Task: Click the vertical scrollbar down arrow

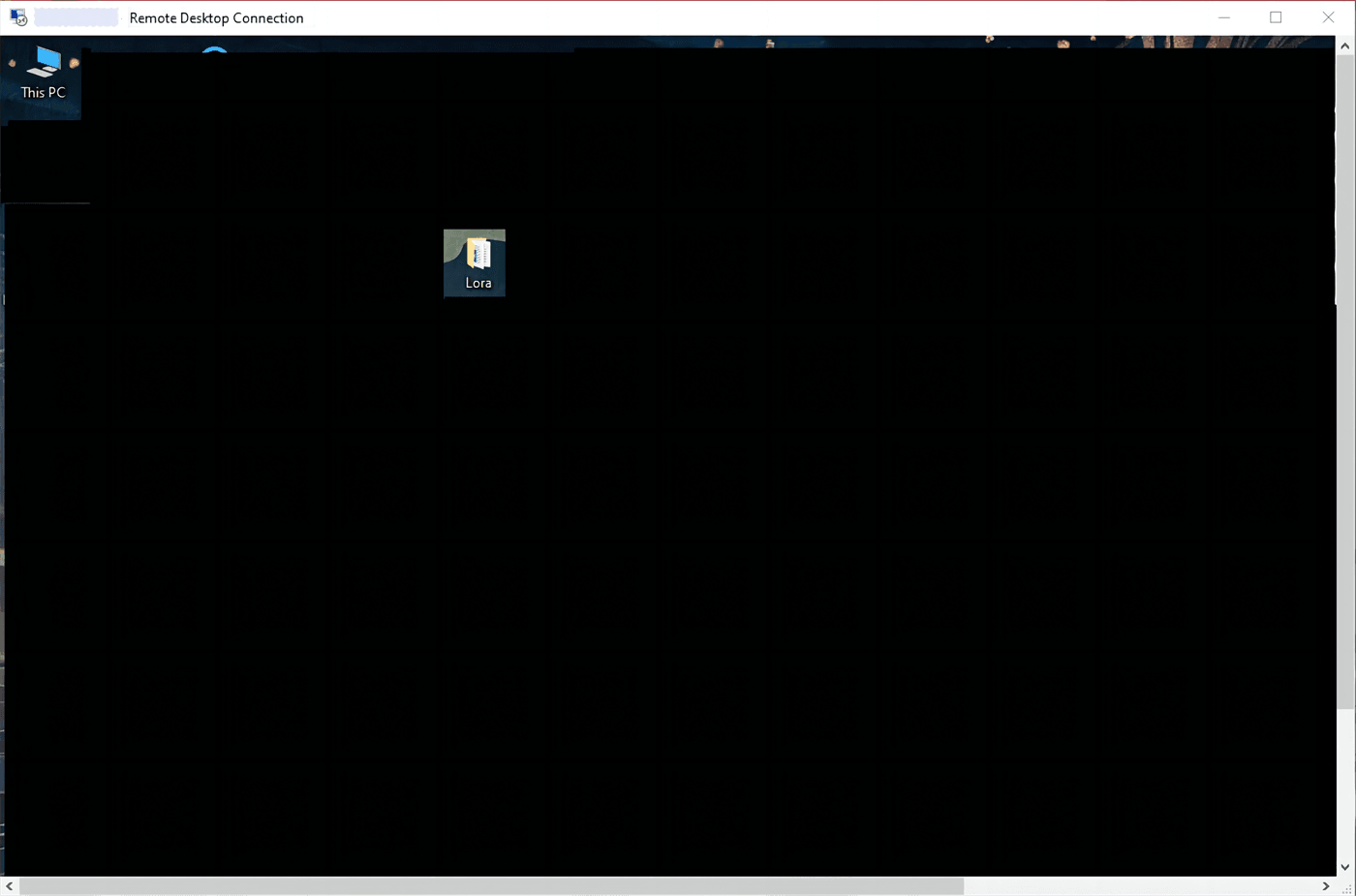Action: coord(1345,867)
